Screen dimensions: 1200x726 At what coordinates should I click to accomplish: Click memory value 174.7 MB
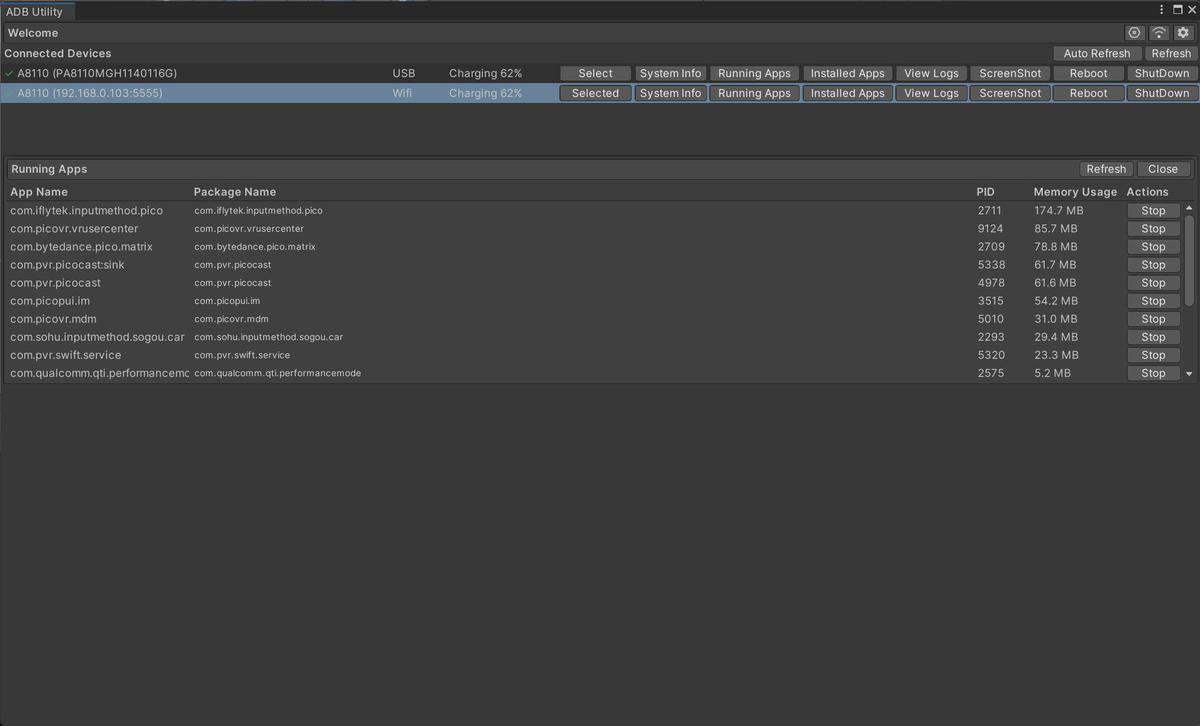tap(1059, 211)
